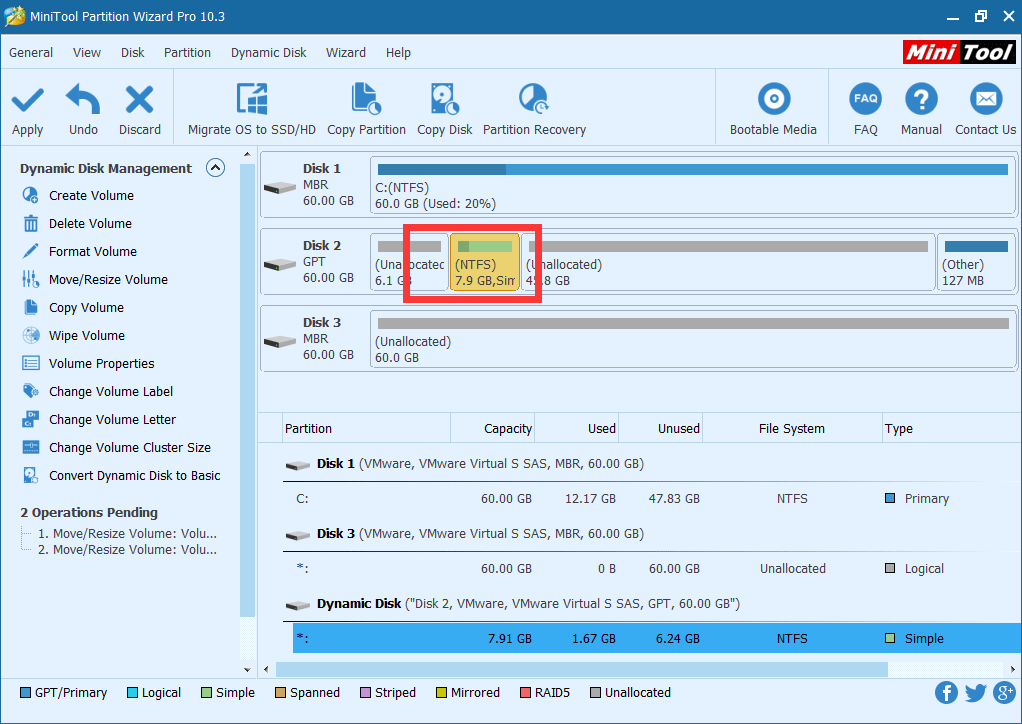Choose Convert Dynamic Disk to Basic
This screenshot has width=1022, height=724.
click(134, 476)
